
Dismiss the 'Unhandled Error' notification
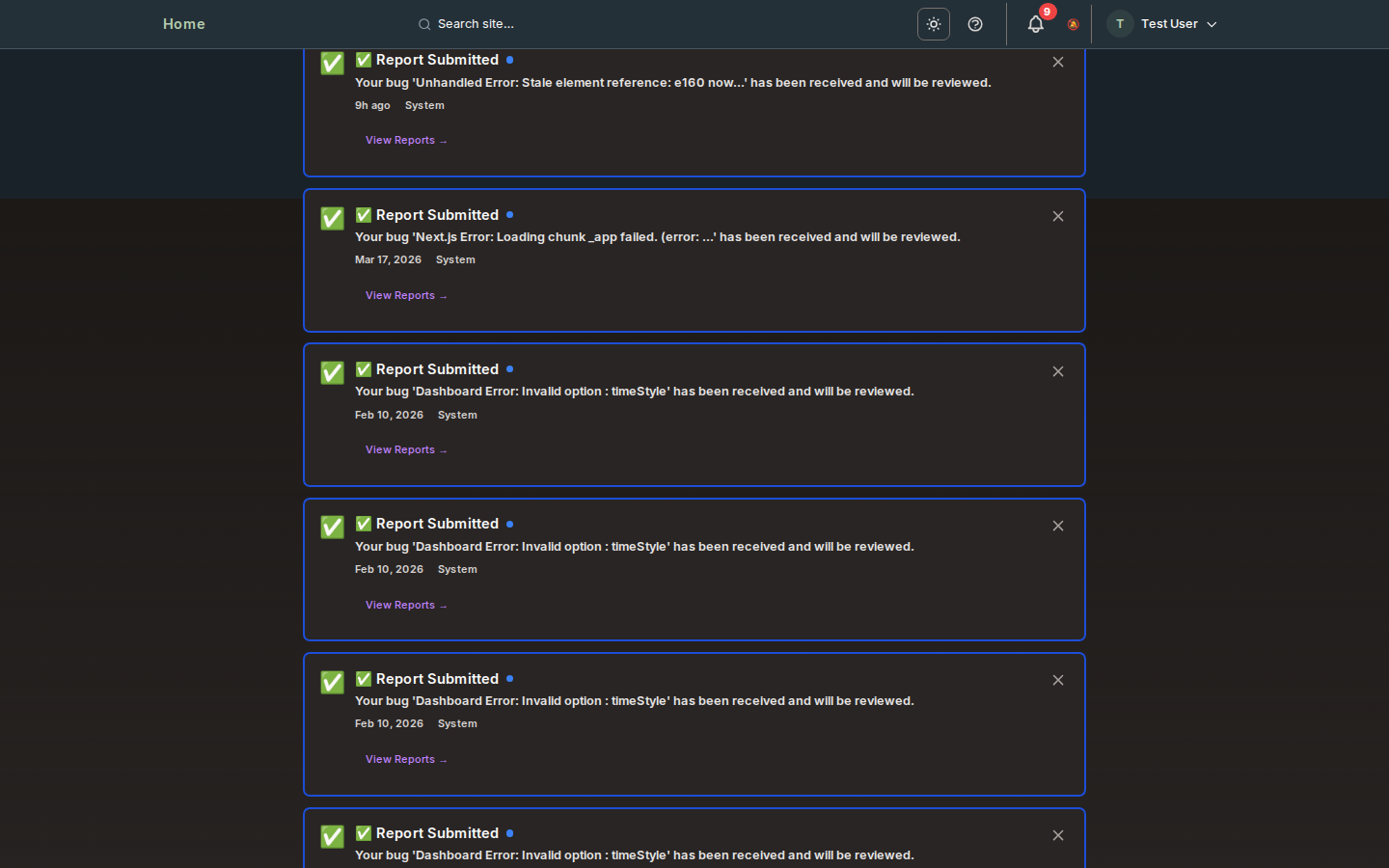[1058, 61]
